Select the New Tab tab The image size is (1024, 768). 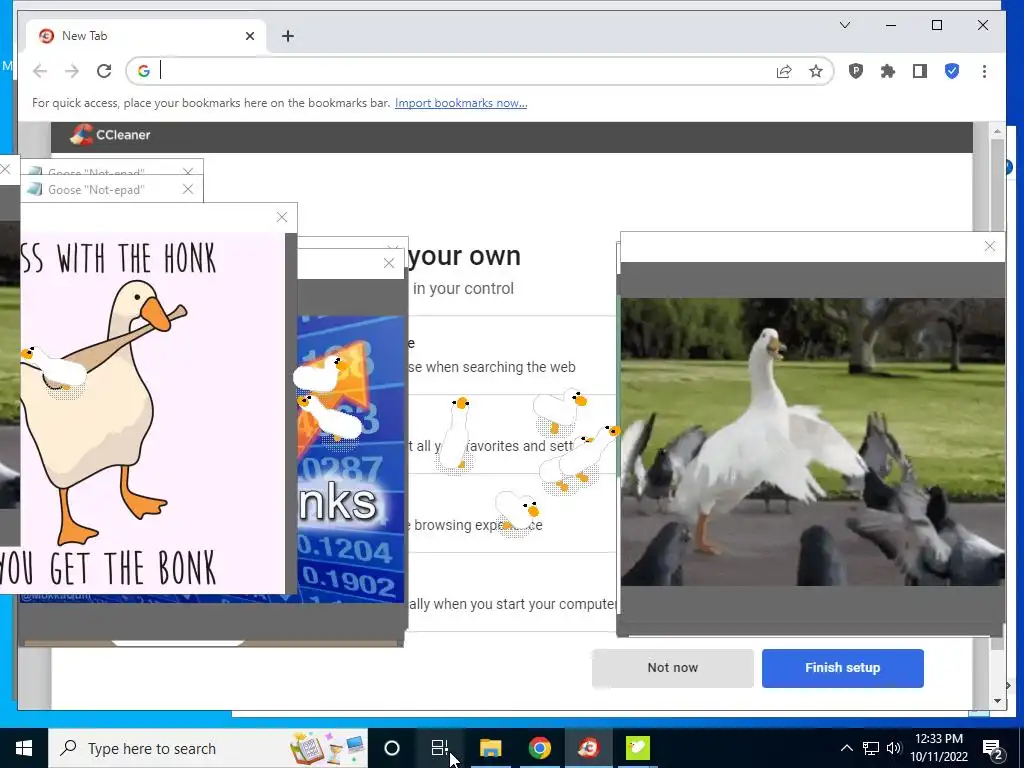(145, 36)
